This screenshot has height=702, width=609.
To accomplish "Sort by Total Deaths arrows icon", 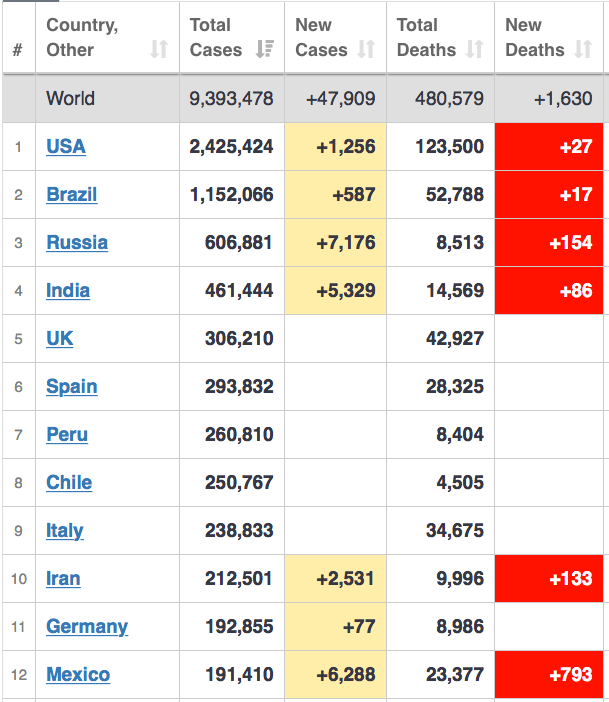I will click(475, 50).
